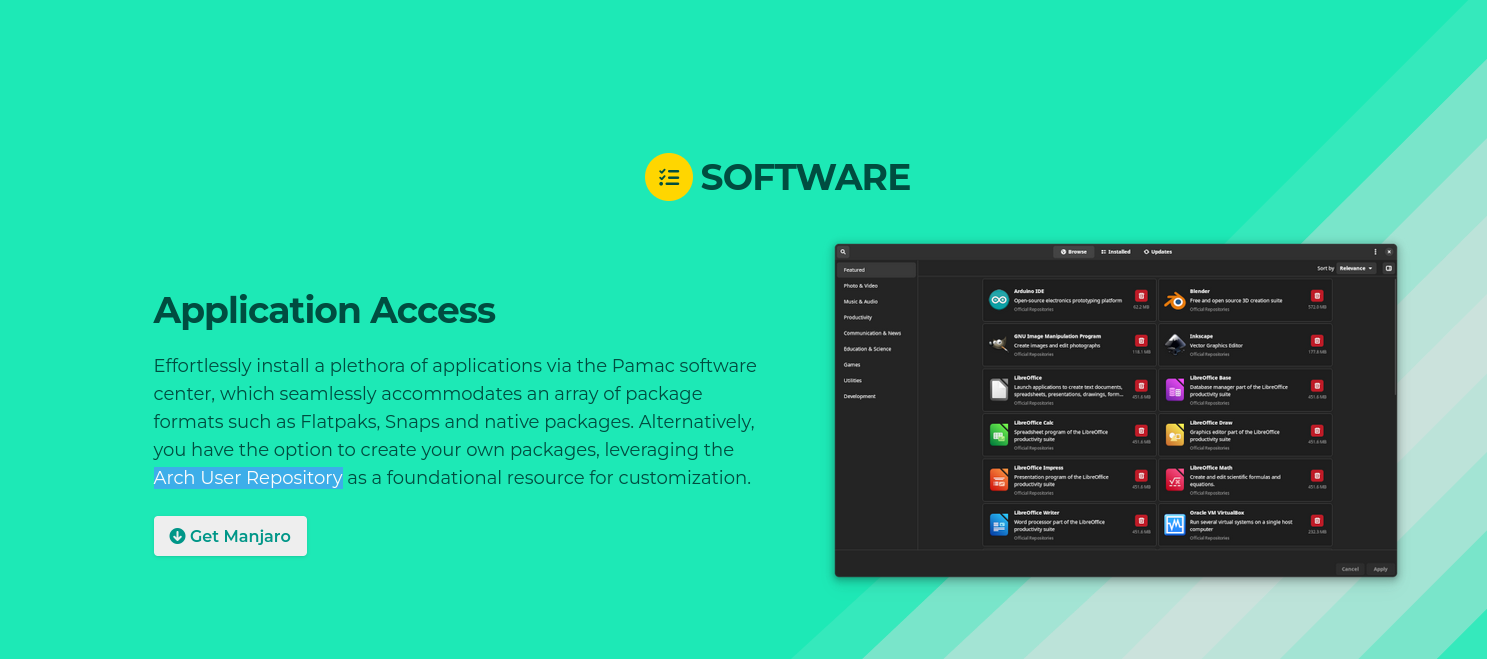
Task: Click the Oracle VM VirtualBox title text
Action: tap(1217, 513)
